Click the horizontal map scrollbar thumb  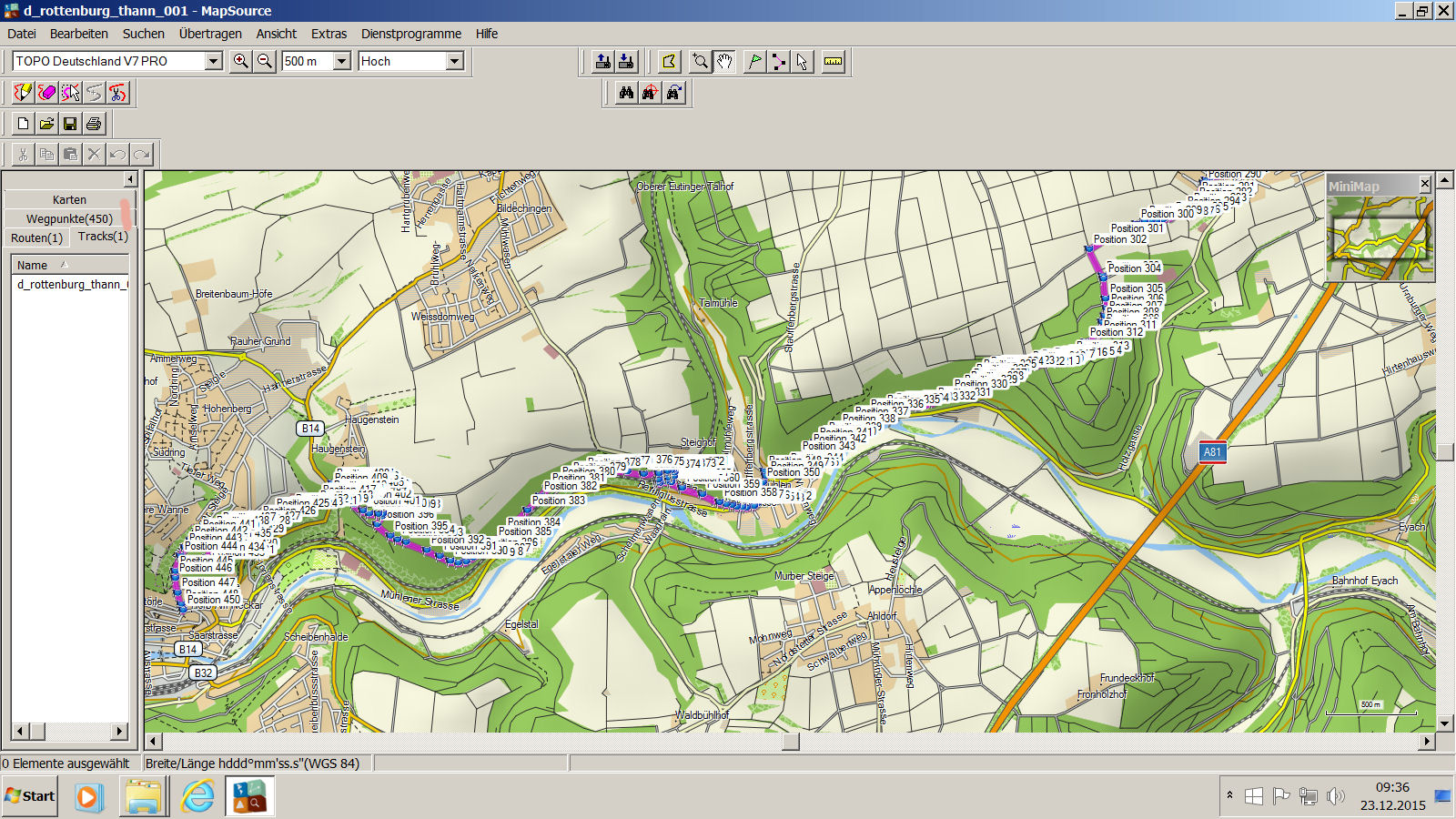point(791,742)
